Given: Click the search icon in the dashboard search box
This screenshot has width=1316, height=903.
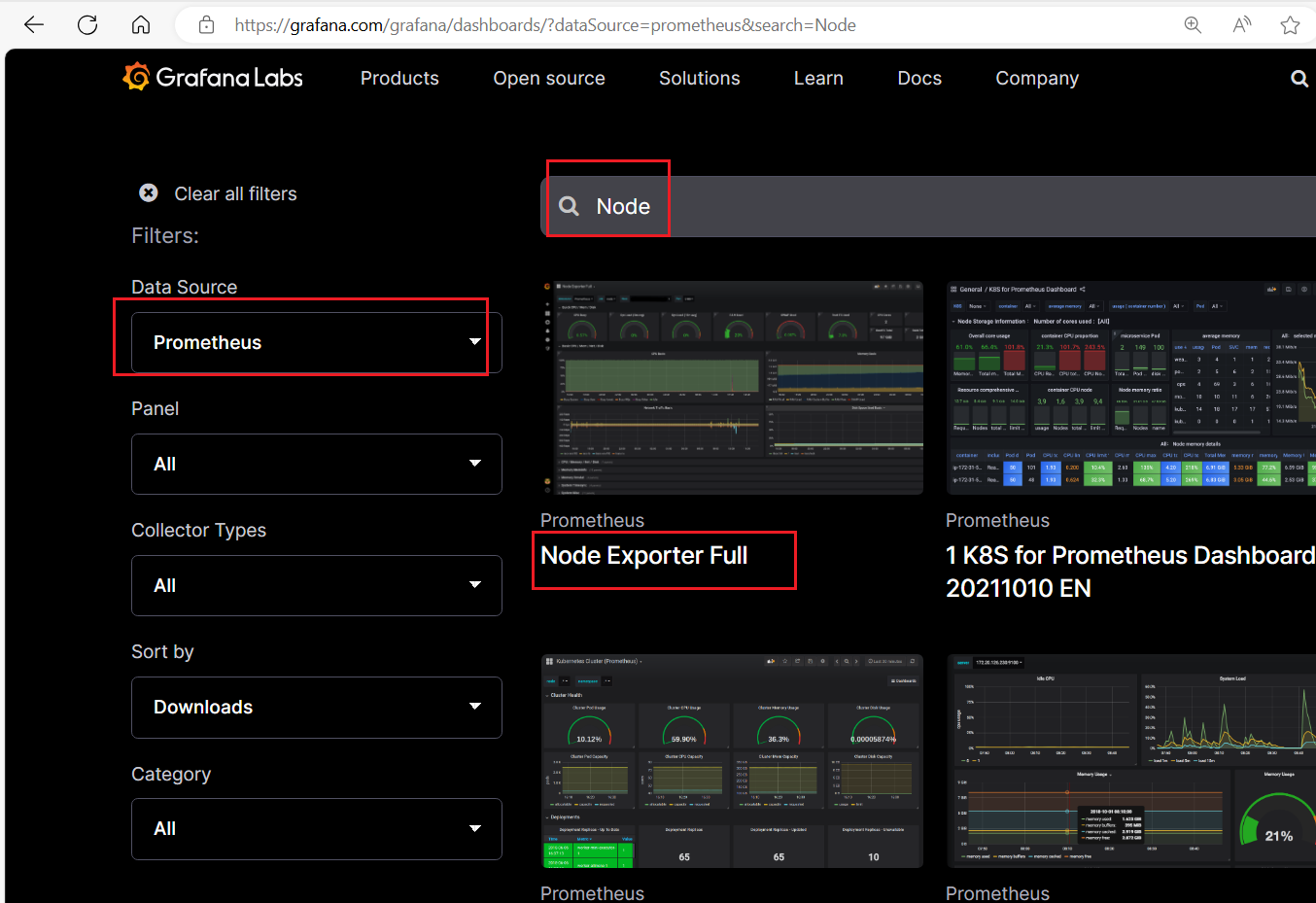Looking at the screenshot, I should (x=570, y=206).
